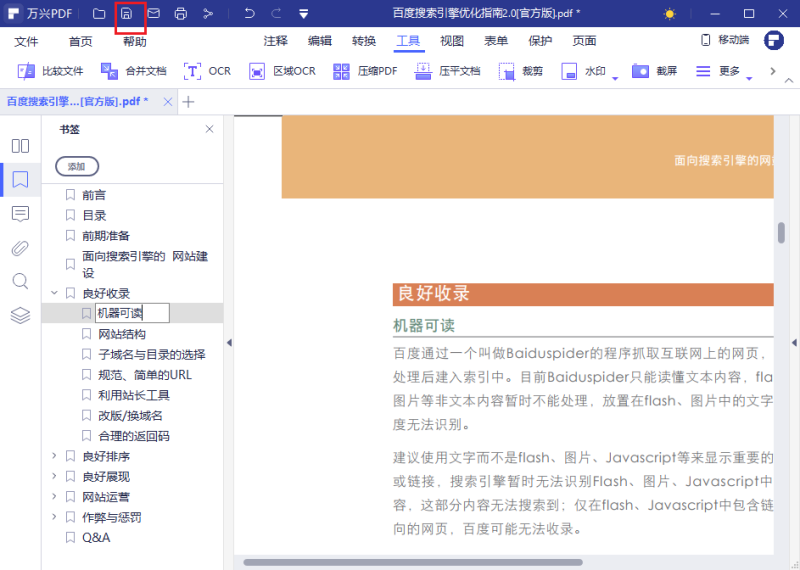This screenshot has height=570, width=800.
Task: Switch theme using the sun icon
Action: click(x=669, y=14)
